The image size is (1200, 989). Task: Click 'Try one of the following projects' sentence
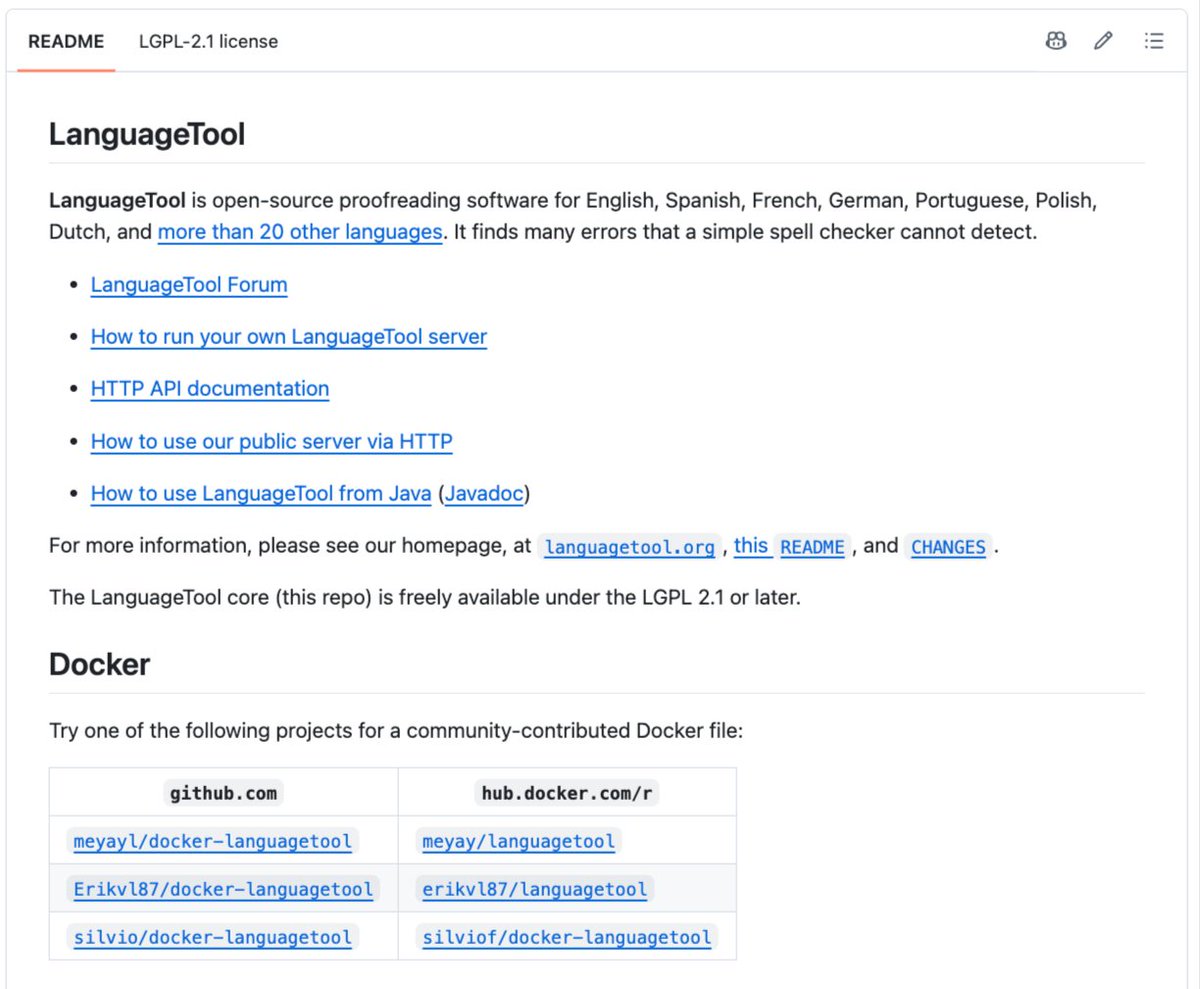click(x=396, y=731)
